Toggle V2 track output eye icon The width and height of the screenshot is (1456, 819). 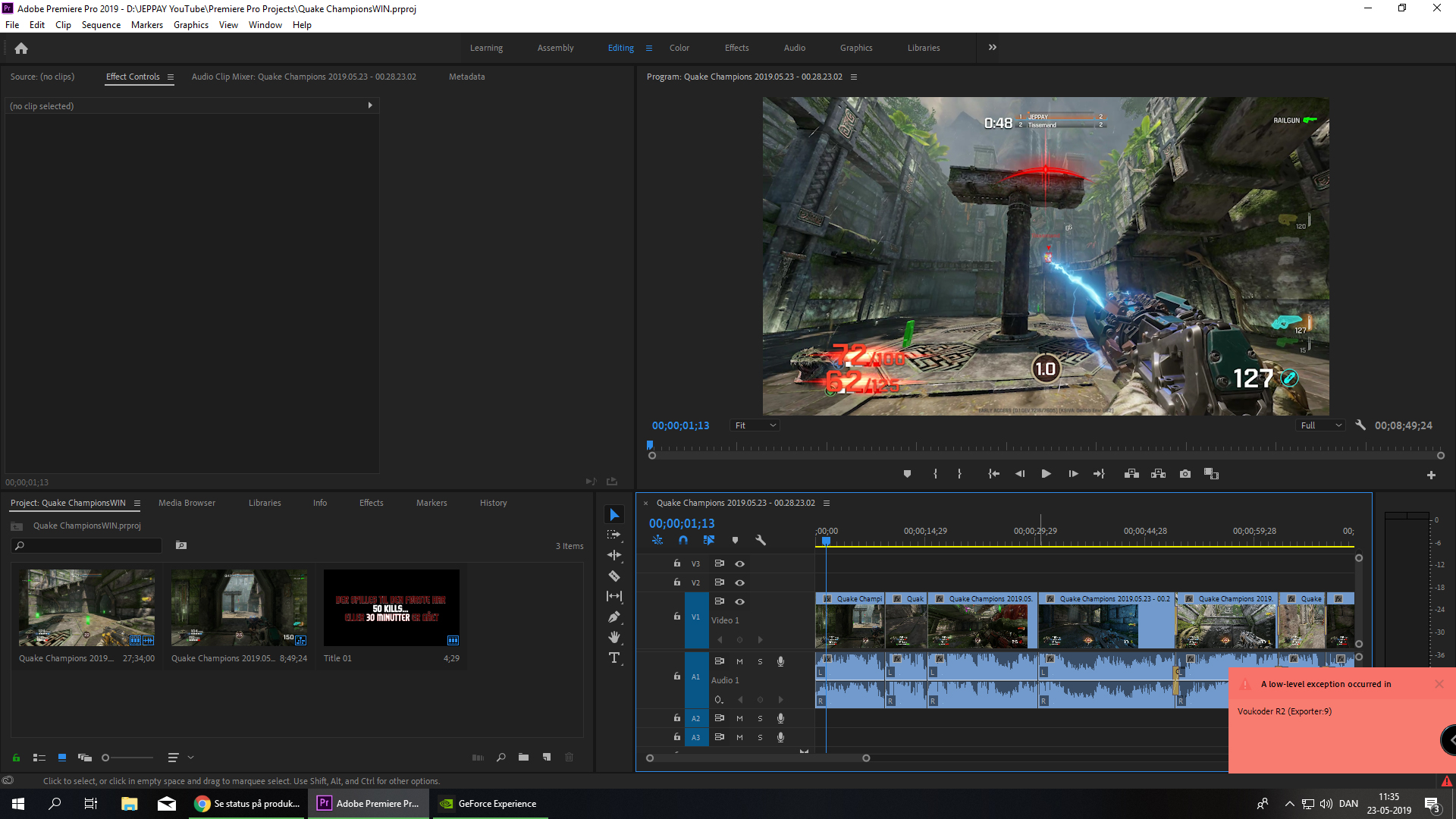click(739, 582)
